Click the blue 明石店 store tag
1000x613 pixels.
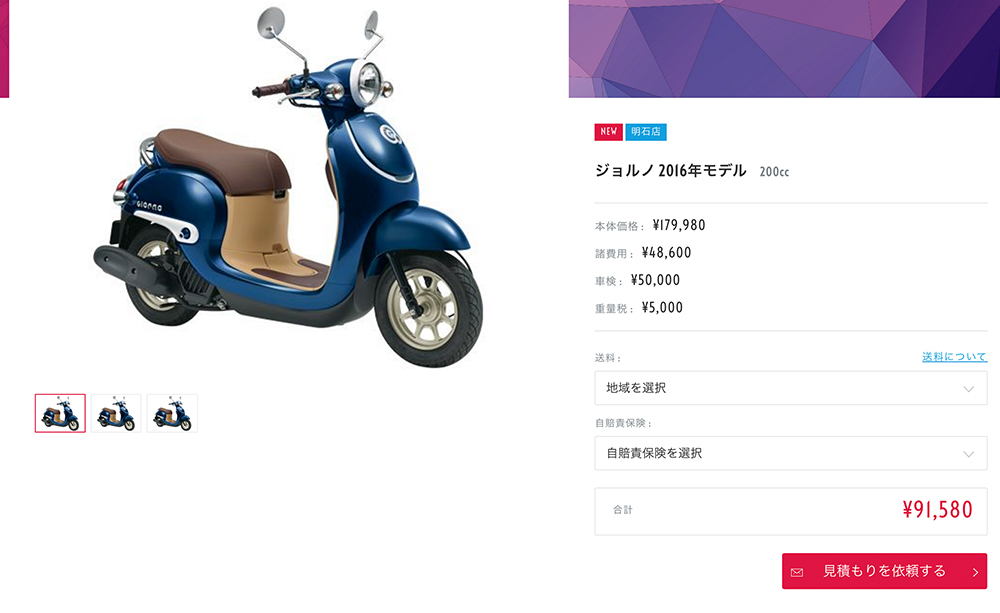(646, 131)
